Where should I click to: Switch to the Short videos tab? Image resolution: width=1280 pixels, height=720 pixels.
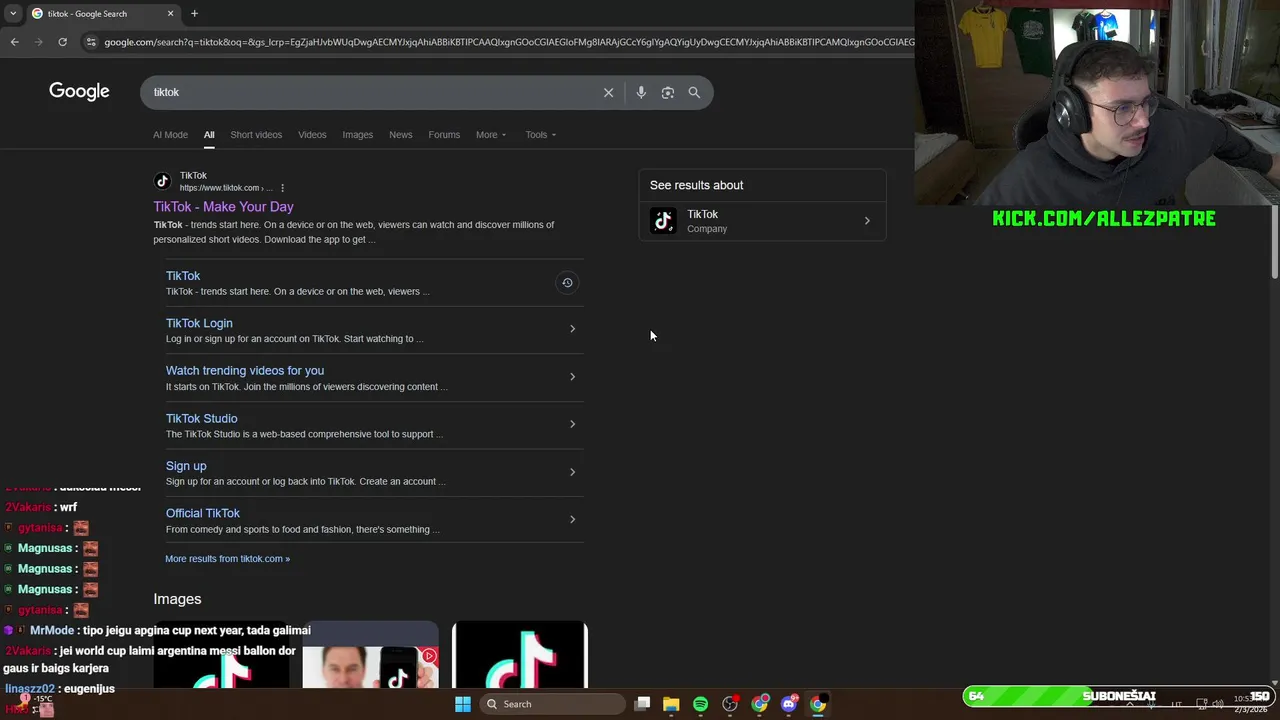(256, 135)
